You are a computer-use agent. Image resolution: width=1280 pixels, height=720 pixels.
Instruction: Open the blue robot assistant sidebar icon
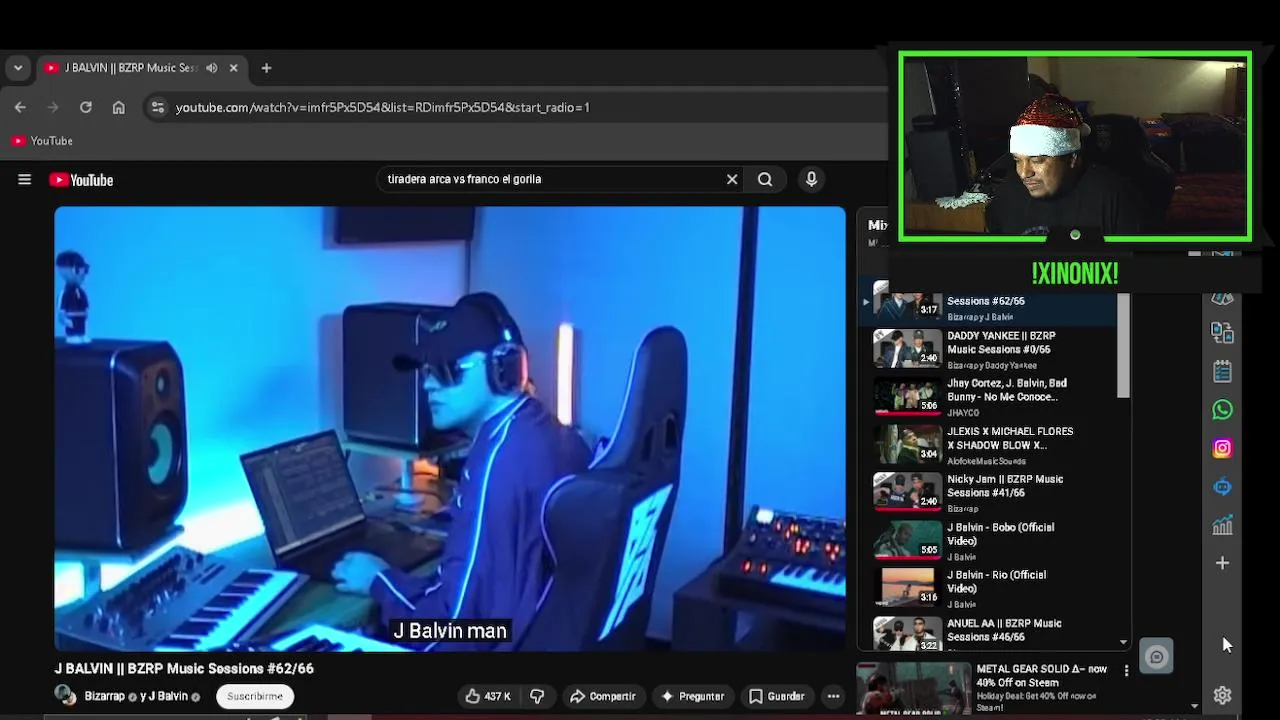pyautogui.click(x=1222, y=487)
